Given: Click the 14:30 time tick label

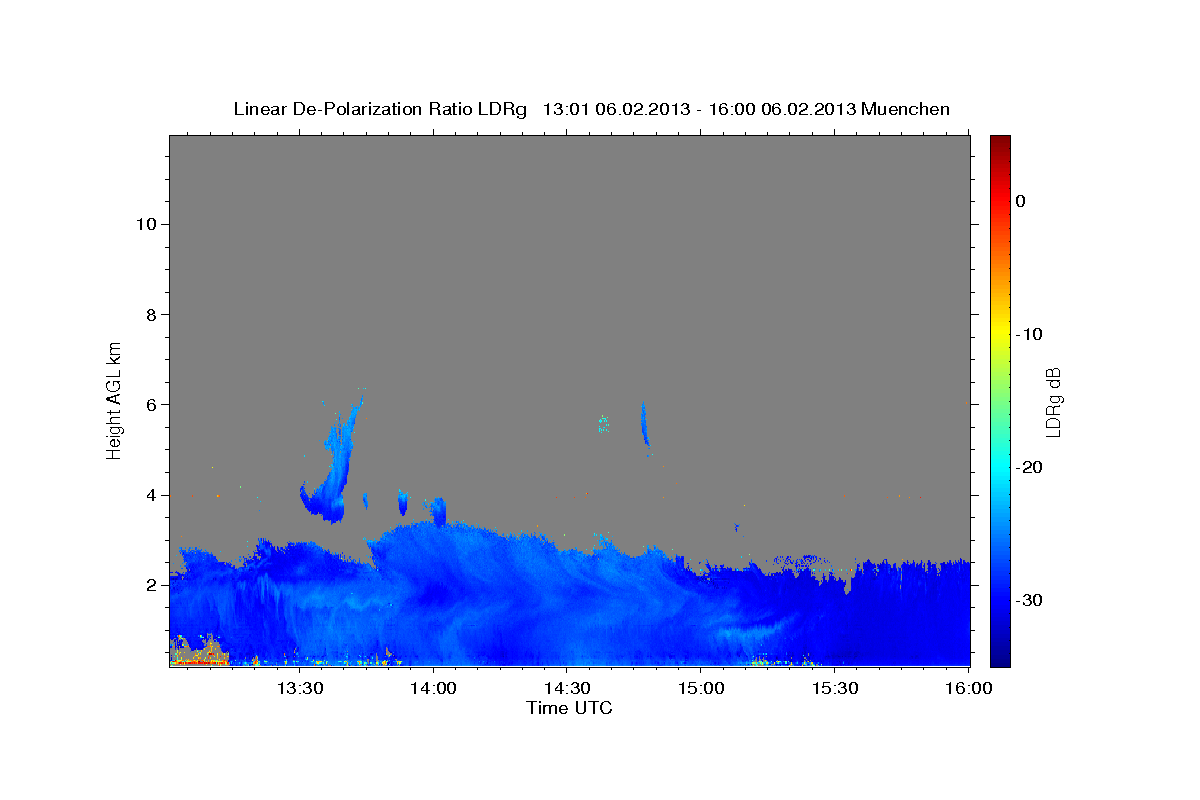Looking at the screenshot, I should pos(566,689).
